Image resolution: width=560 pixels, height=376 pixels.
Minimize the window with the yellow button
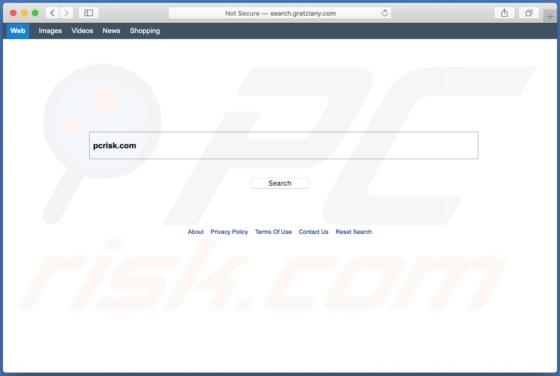point(24,13)
